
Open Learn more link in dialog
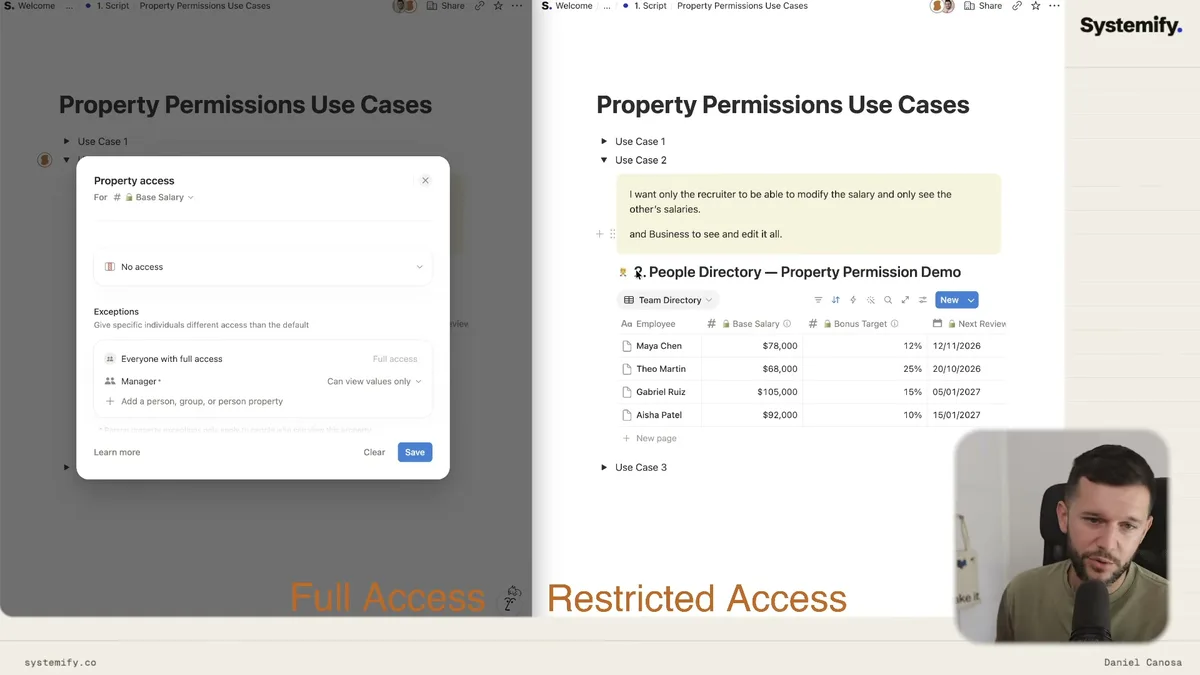click(117, 452)
